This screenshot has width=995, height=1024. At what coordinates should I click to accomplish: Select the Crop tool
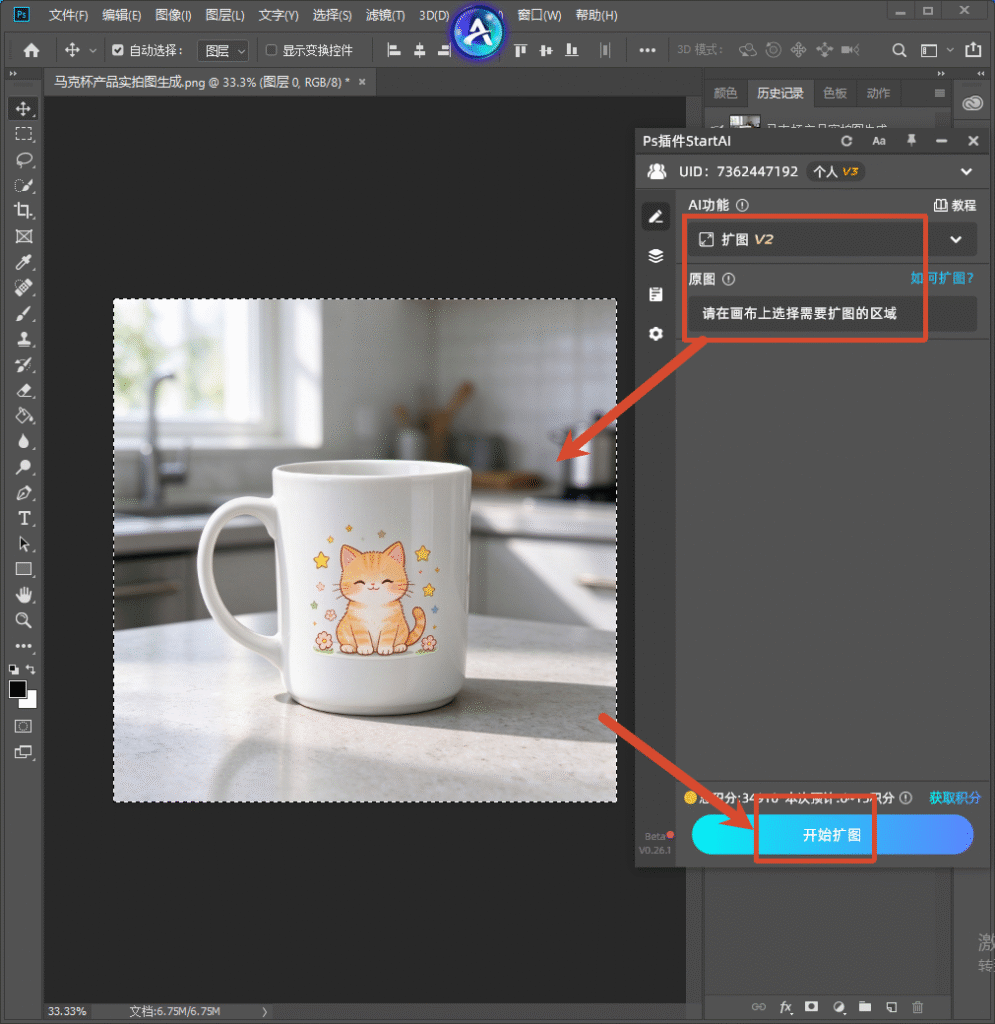(x=24, y=210)
